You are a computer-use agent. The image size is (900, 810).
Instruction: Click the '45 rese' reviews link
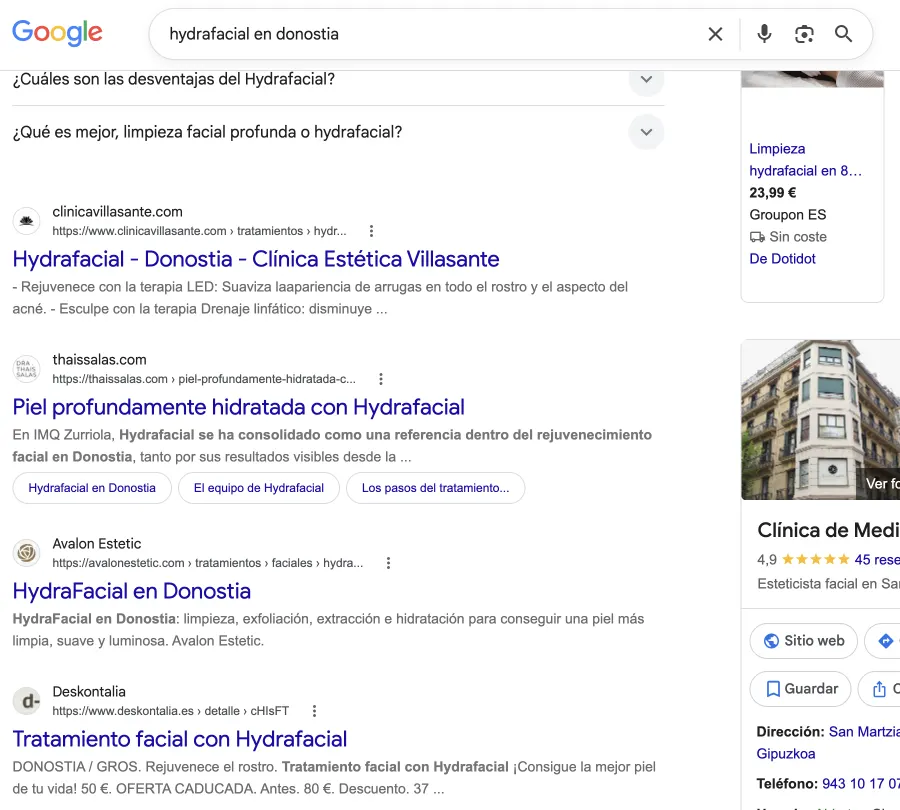coord(877,559)
